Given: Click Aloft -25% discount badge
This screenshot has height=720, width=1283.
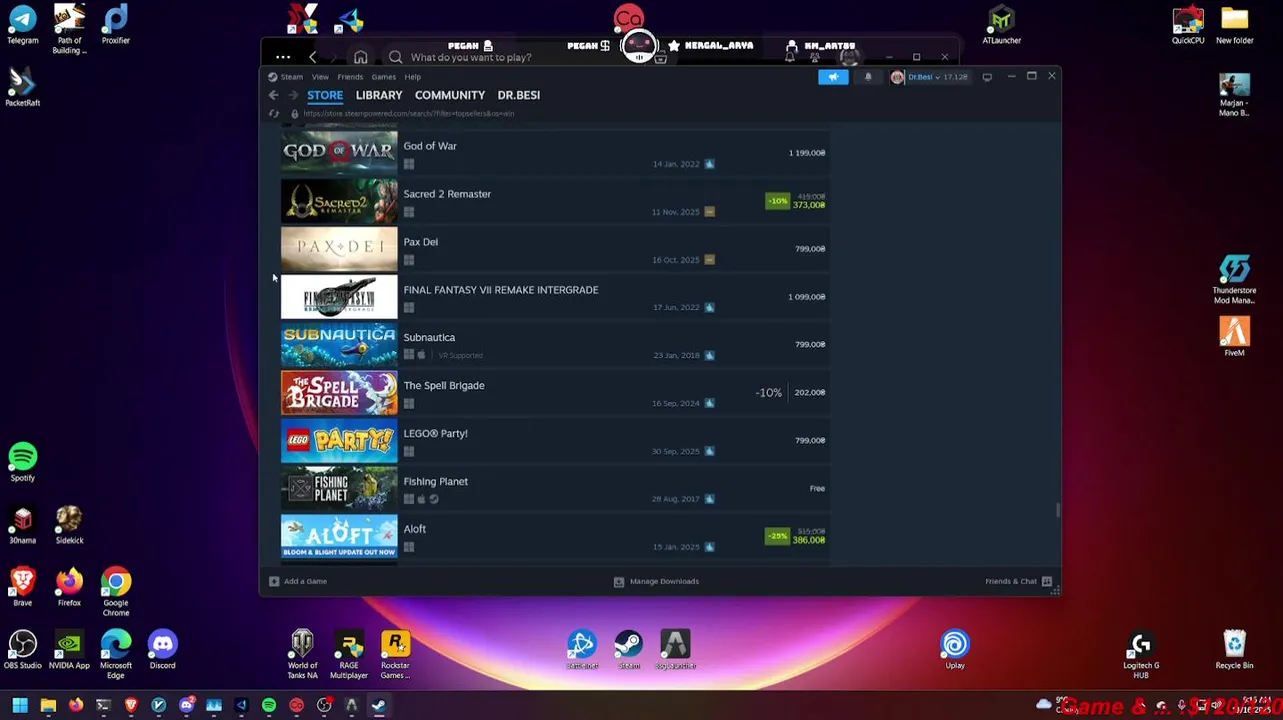Looking at the screenshot, I should (x=777, y=536).
